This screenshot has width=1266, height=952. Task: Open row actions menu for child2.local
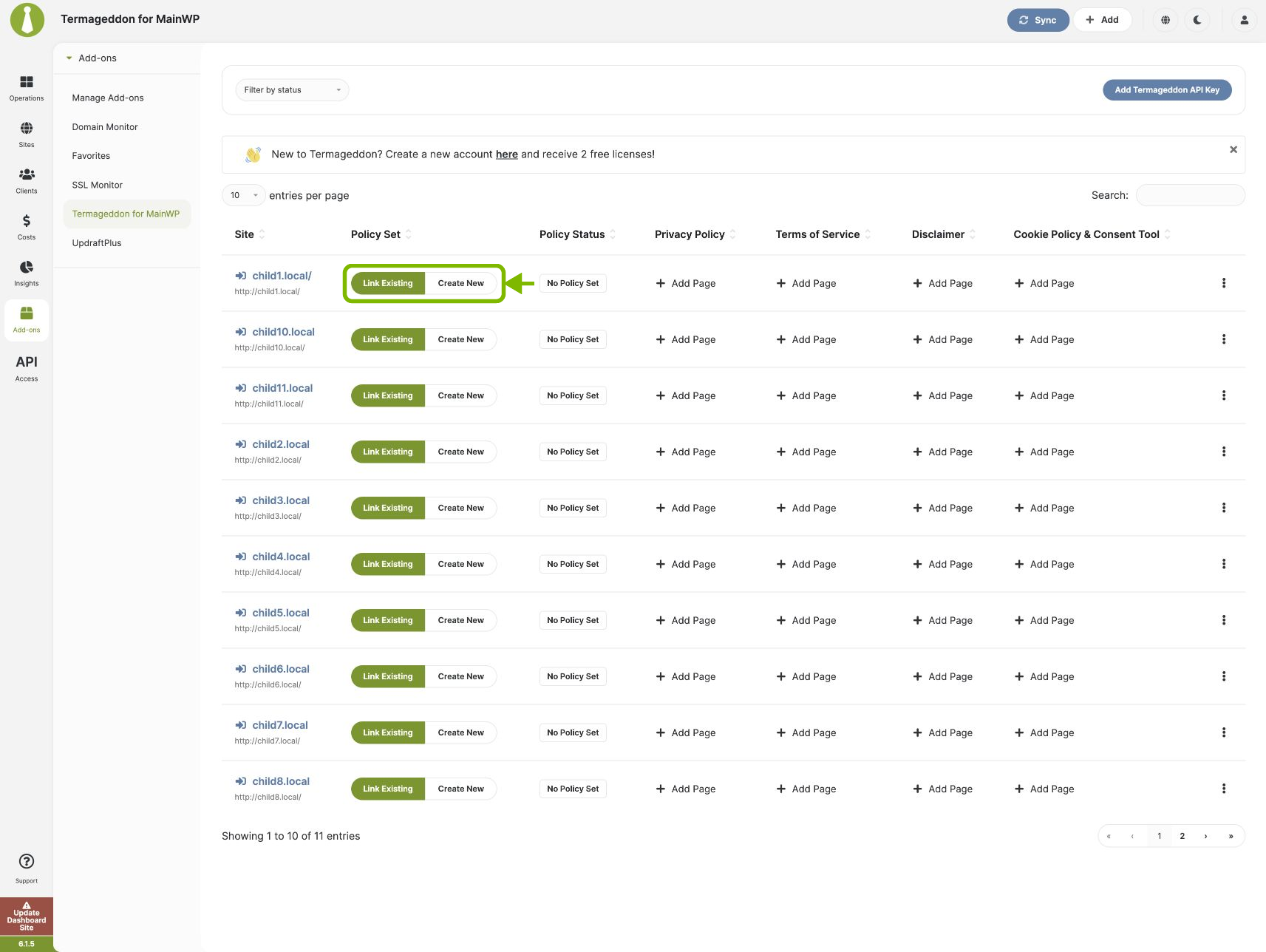coord(1224,452)
